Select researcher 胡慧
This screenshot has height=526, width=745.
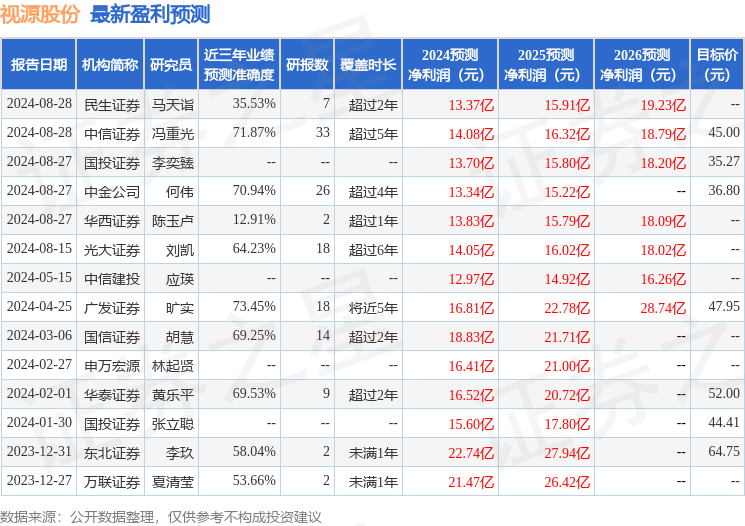pyautogui.click(x=180, y=336)
